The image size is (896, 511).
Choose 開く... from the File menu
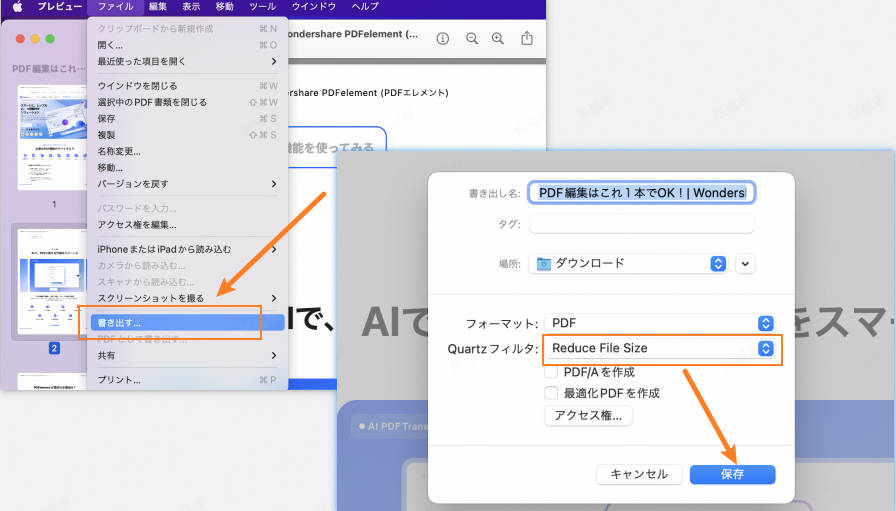click(x=186, y=45)
